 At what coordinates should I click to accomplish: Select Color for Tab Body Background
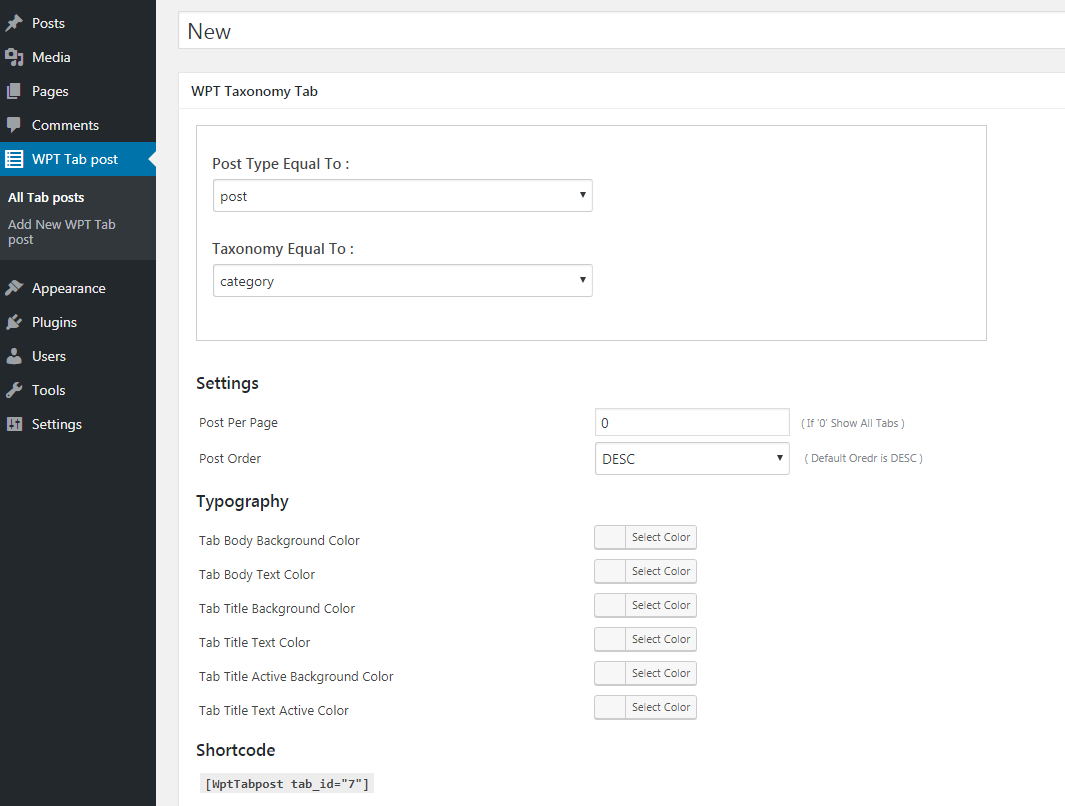point(661,538)
